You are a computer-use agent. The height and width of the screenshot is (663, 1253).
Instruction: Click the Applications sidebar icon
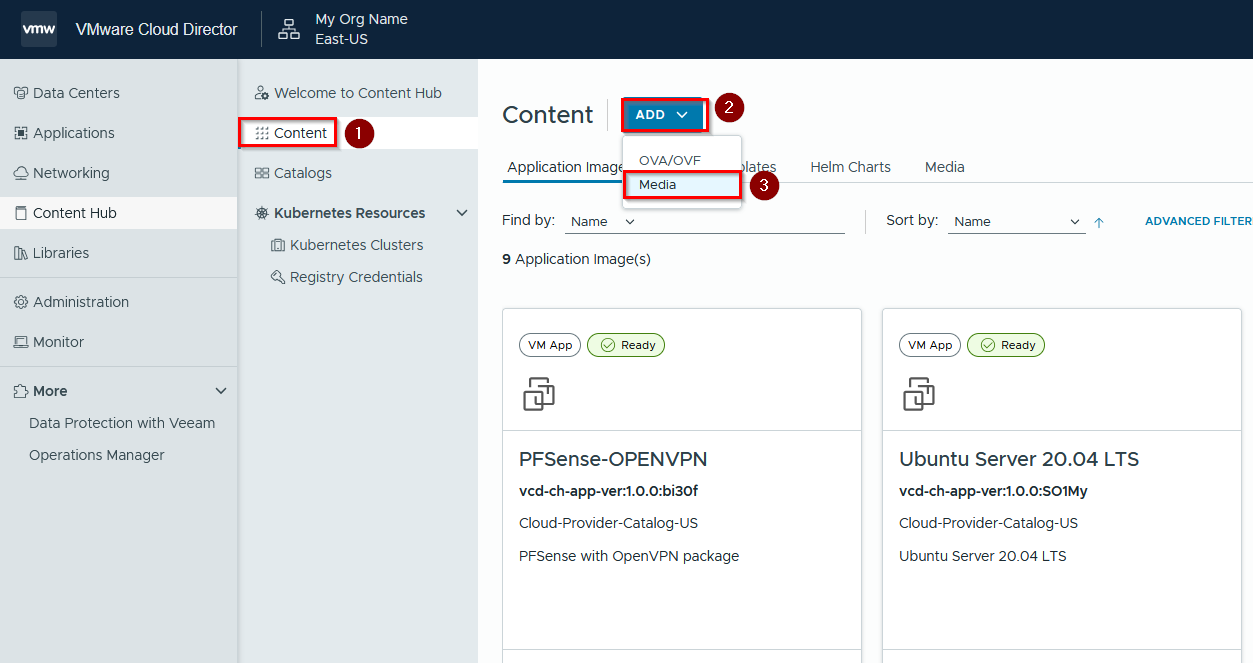[20, 133]
